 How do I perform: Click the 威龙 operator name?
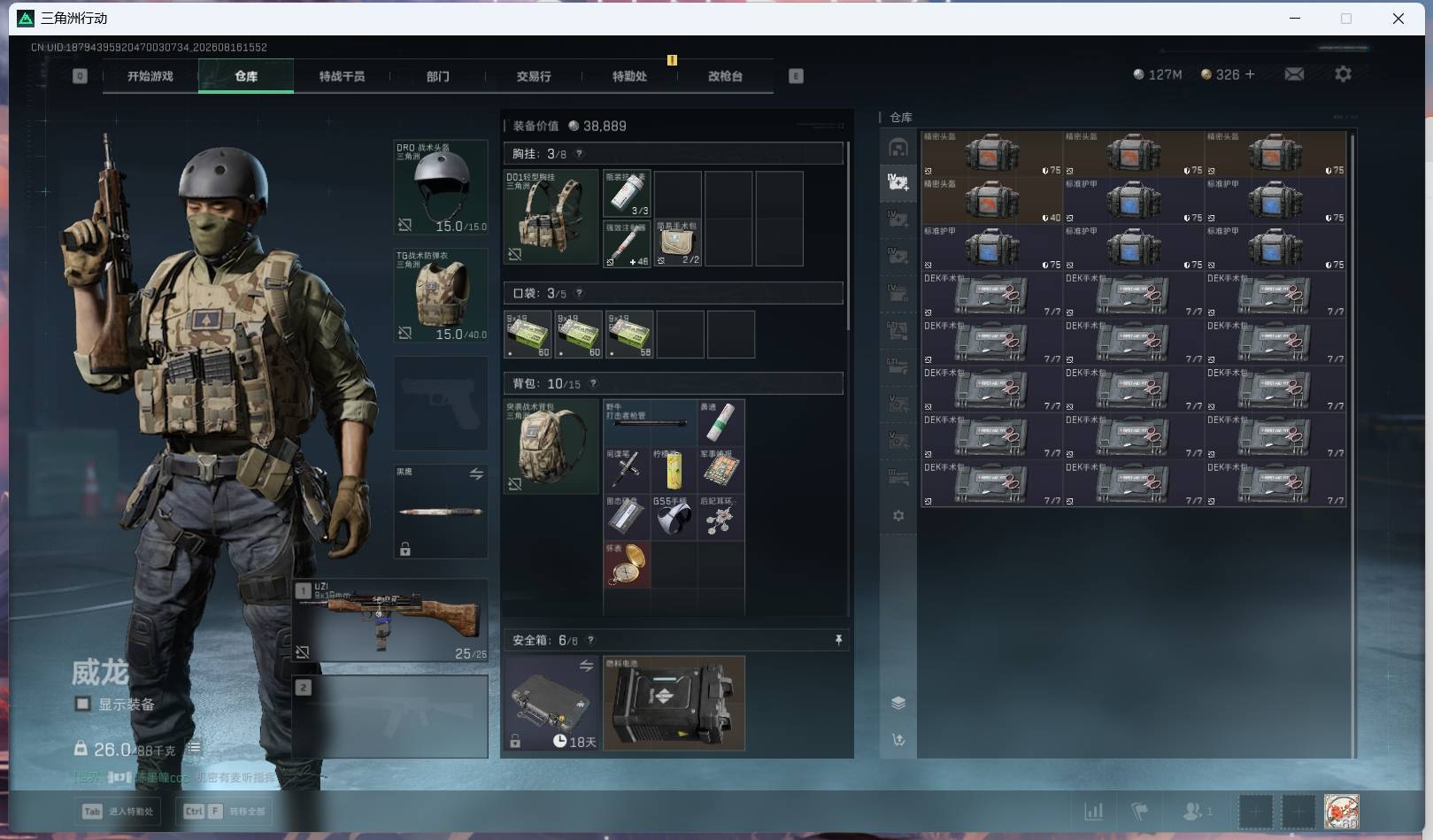click(100, 673)
